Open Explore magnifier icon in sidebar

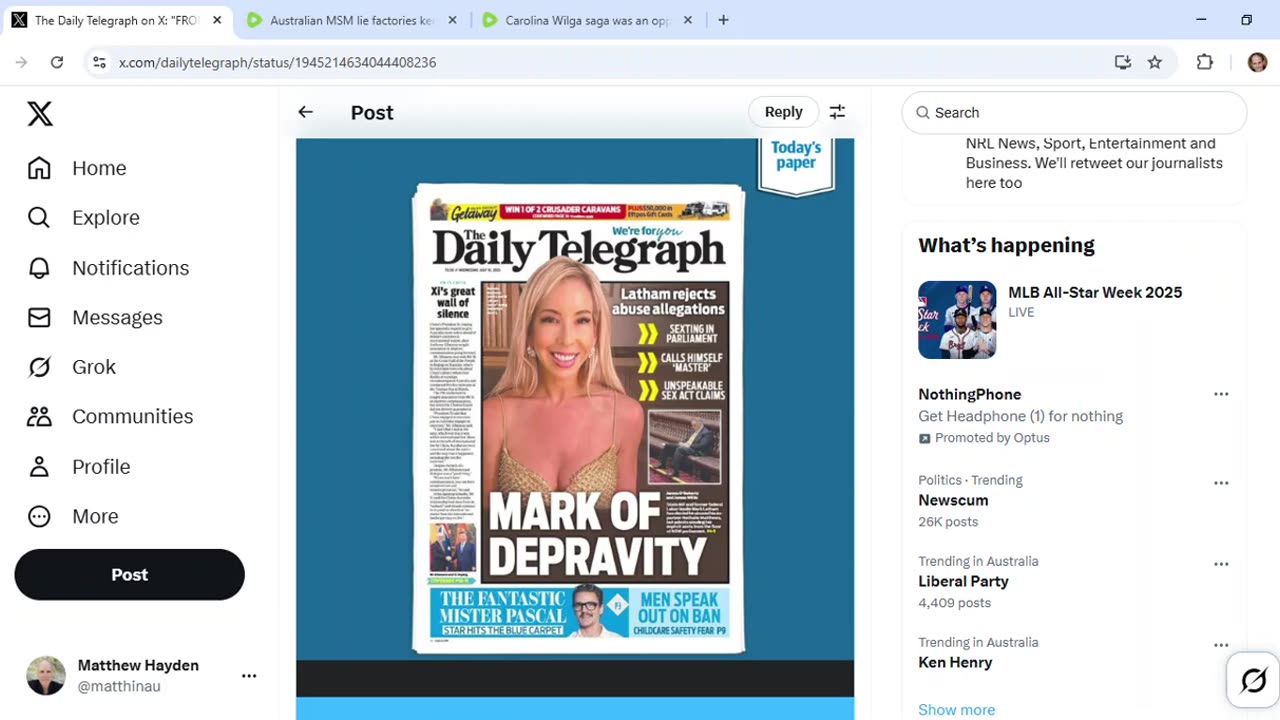coord(39,217)
